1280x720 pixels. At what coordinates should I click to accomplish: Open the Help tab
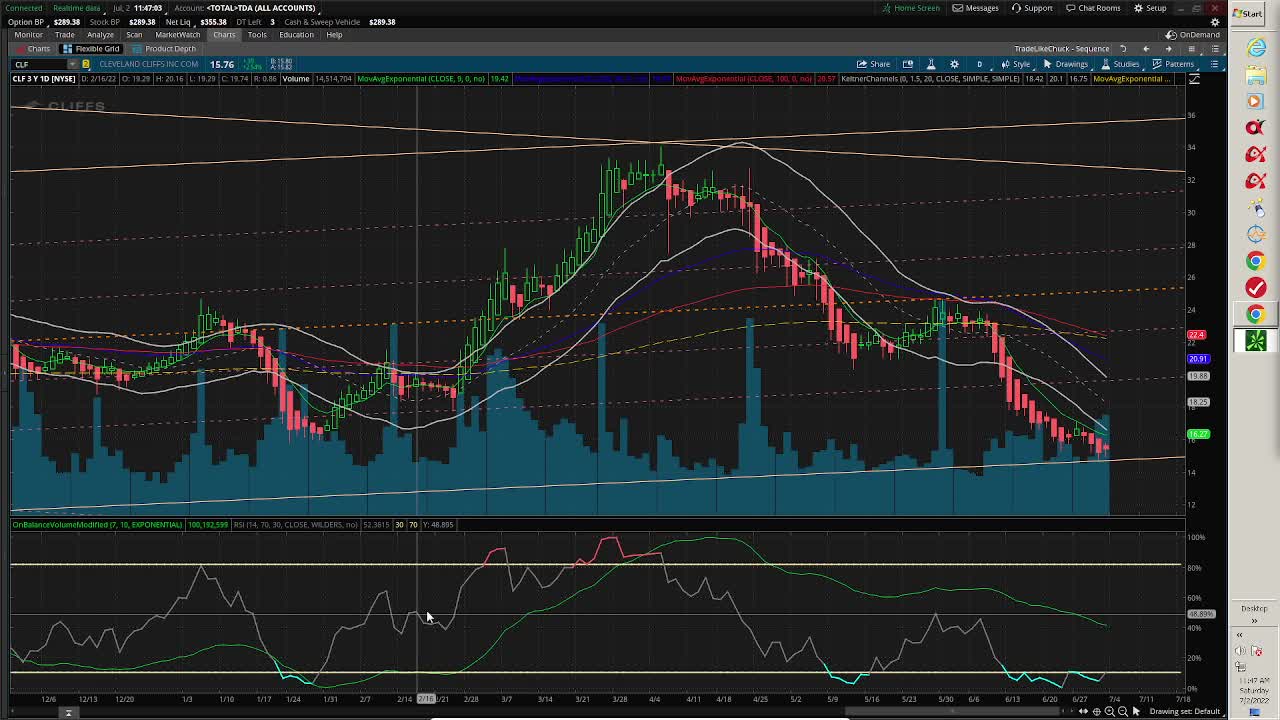click(334, 35)
